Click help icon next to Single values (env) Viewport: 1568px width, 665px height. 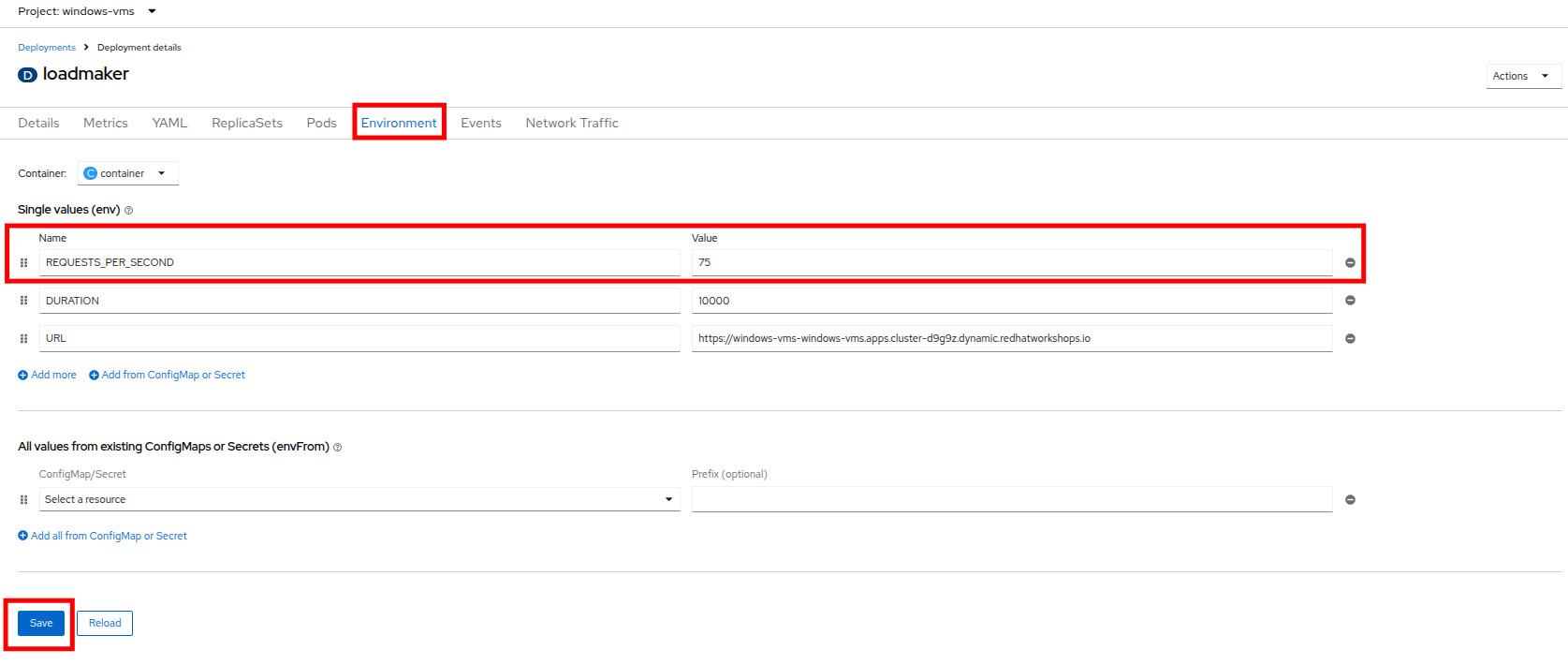click(x=129, y=211)
